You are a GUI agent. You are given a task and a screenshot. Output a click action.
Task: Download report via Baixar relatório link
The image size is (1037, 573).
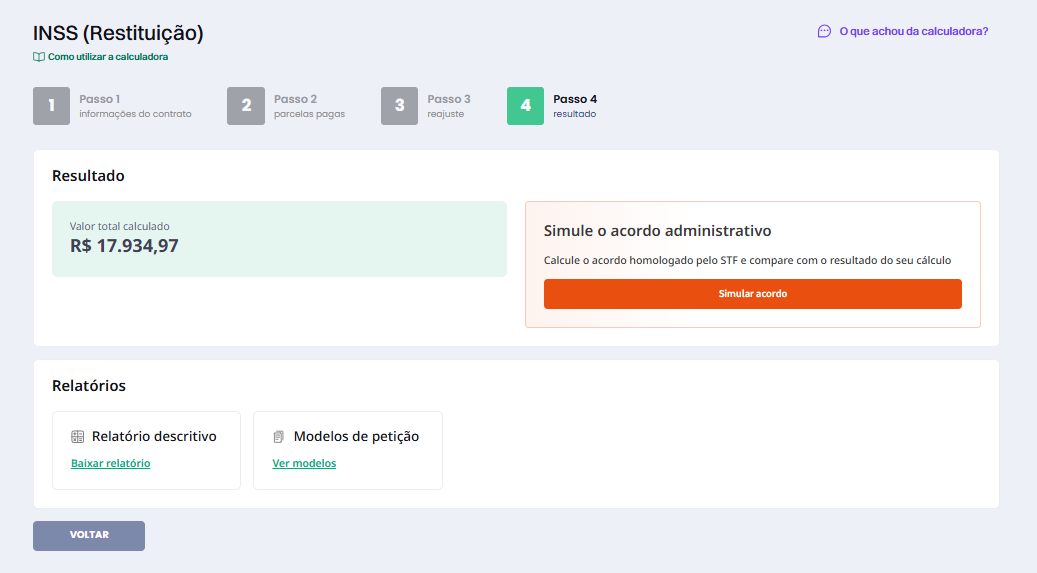pos(110,463)
